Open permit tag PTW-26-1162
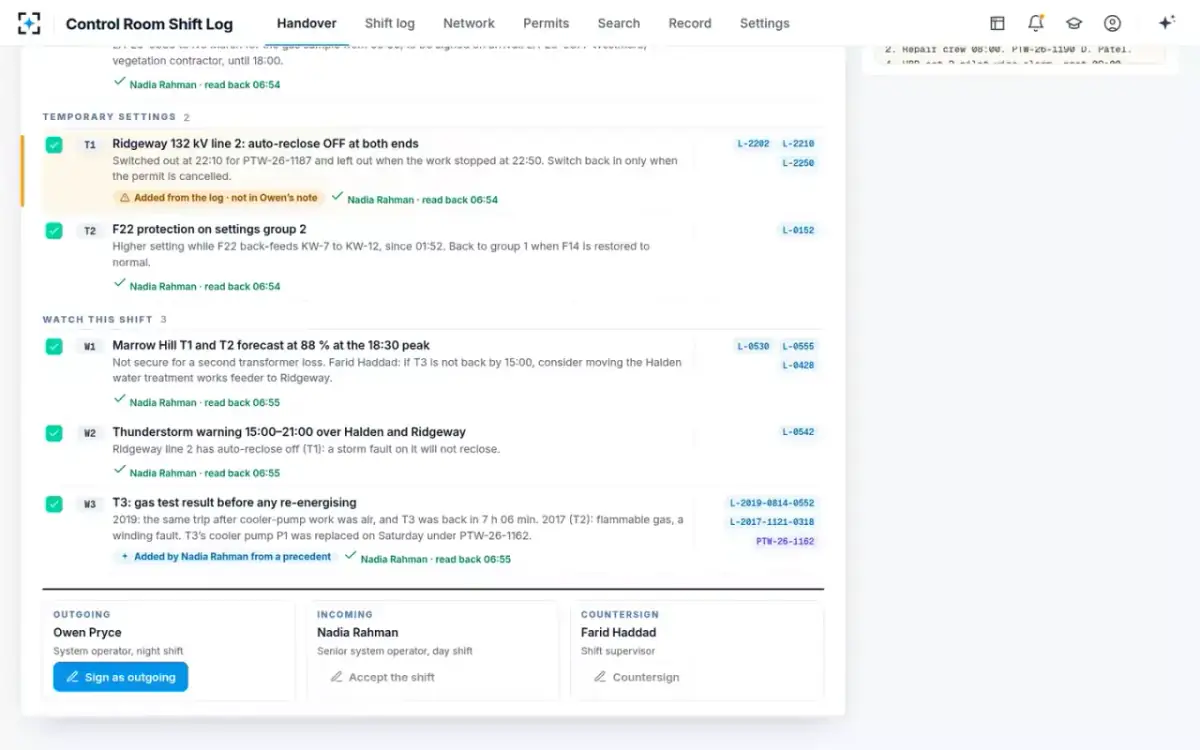Image resolution: width=1200 pixels, height=750 pixels. coord(785,542)
